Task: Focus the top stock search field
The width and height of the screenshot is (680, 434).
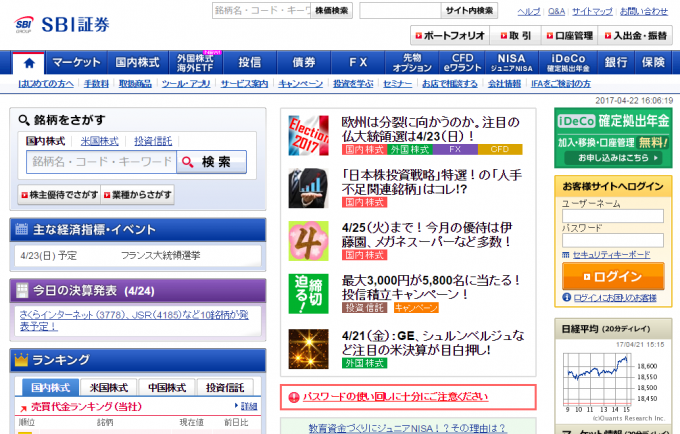Action: click(x=262, y=10)
